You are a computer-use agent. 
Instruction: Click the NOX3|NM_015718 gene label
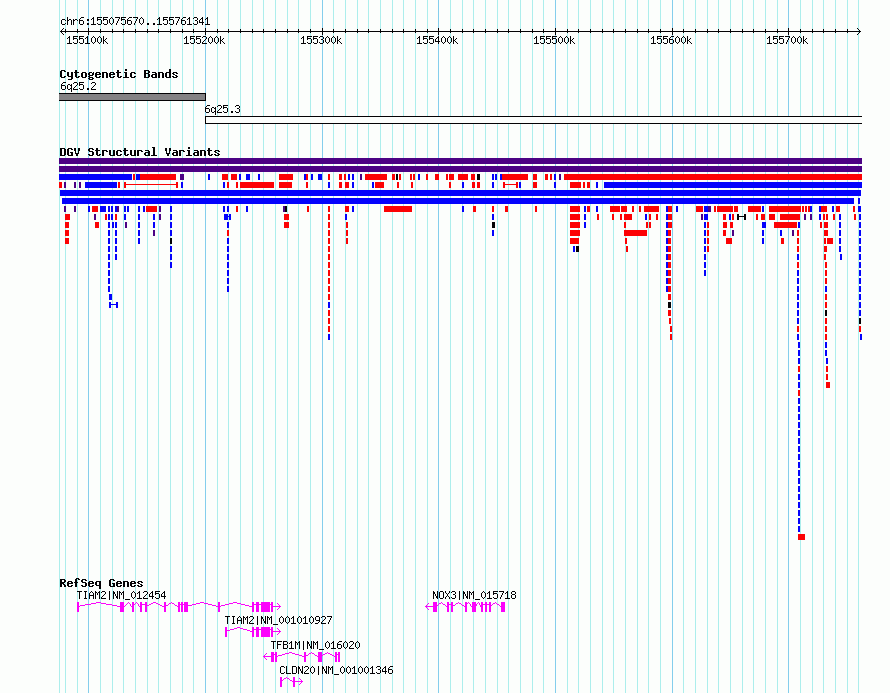point(475,595)
